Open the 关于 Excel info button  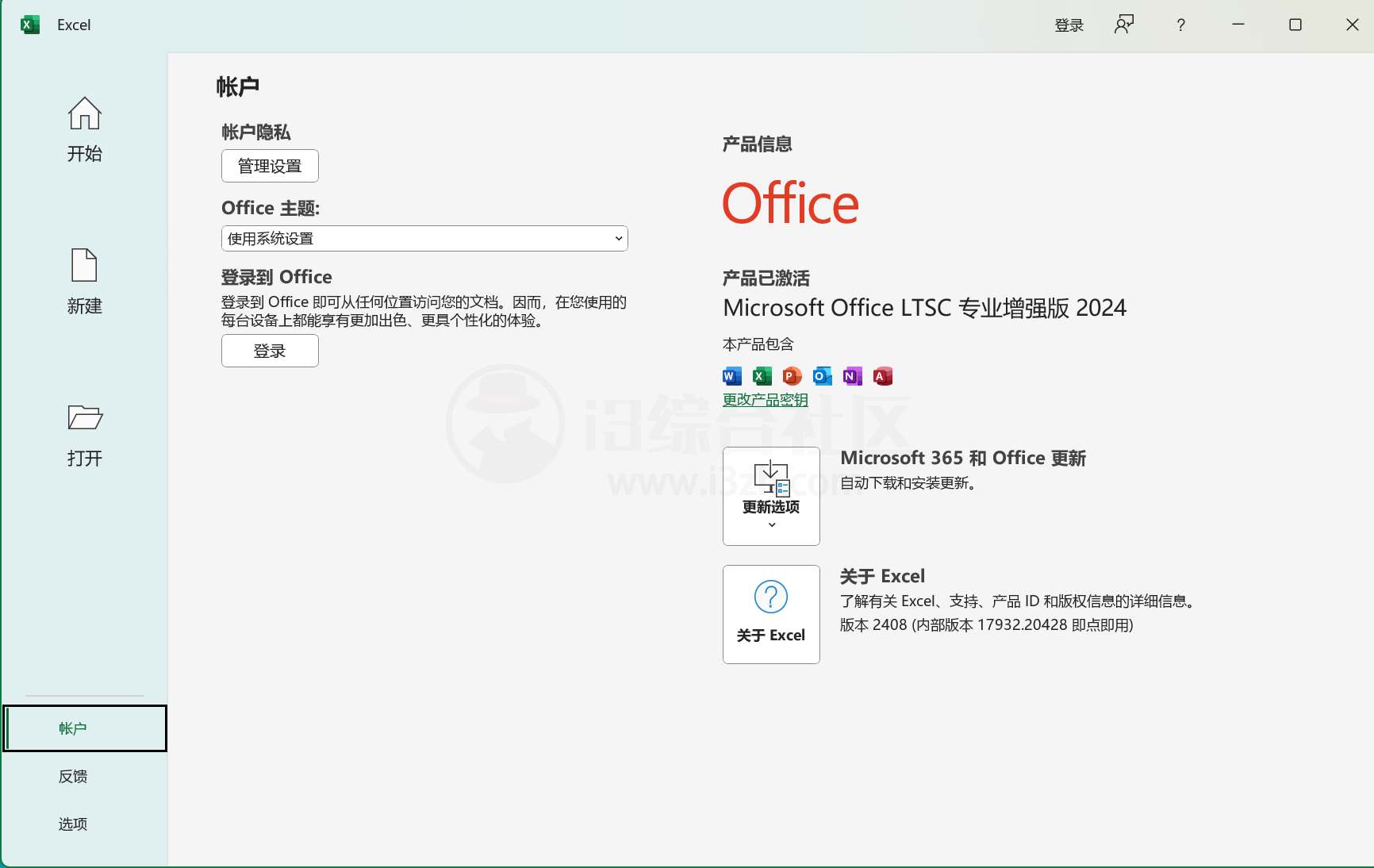771,614
